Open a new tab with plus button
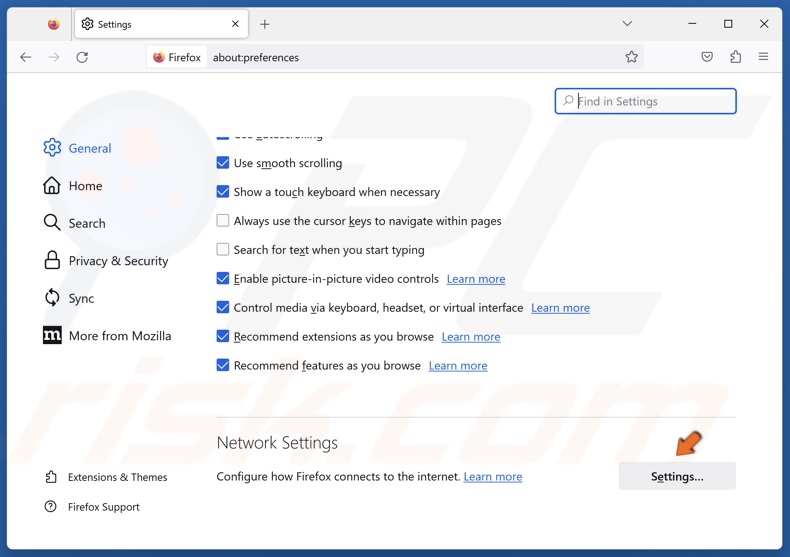 pyautogui.click(x=265, y=24)
